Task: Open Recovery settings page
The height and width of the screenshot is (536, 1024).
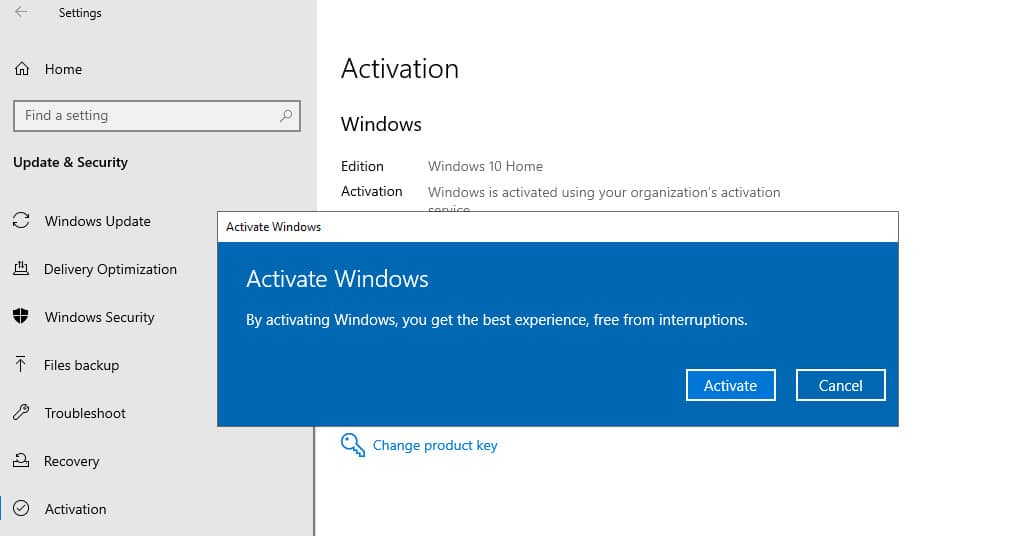Action: (x=71, y=461)
